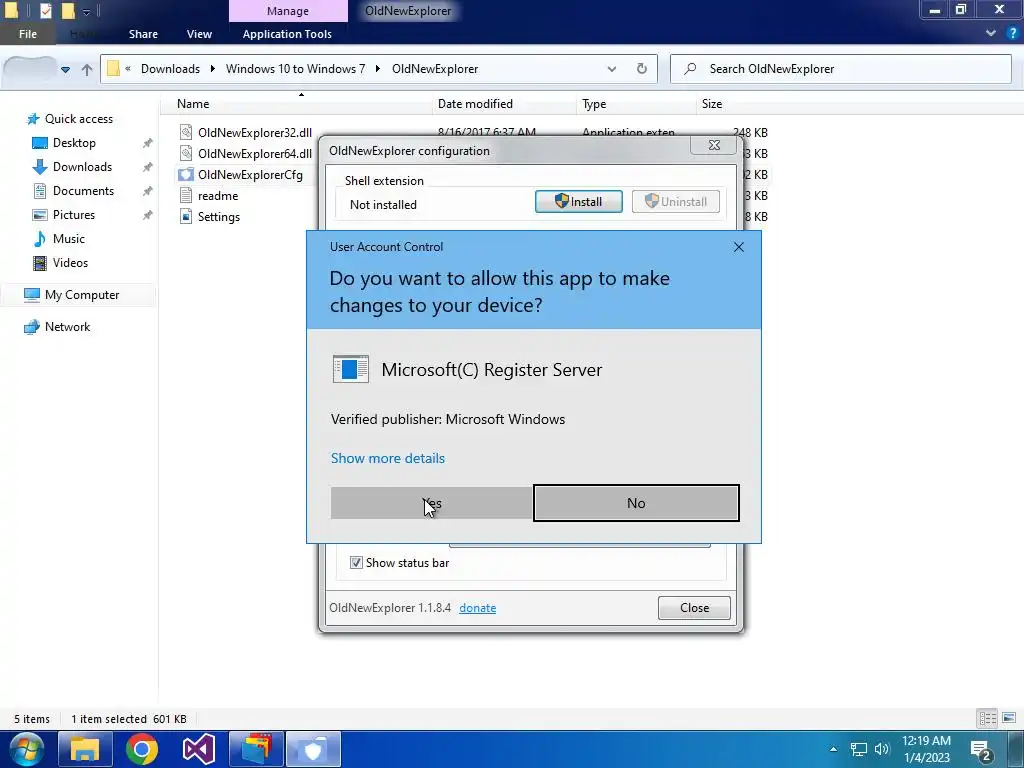Screen dimensions: 1024x768
Task: Click the Uninstall shell extension button
Action: click(x=676, y=202)
